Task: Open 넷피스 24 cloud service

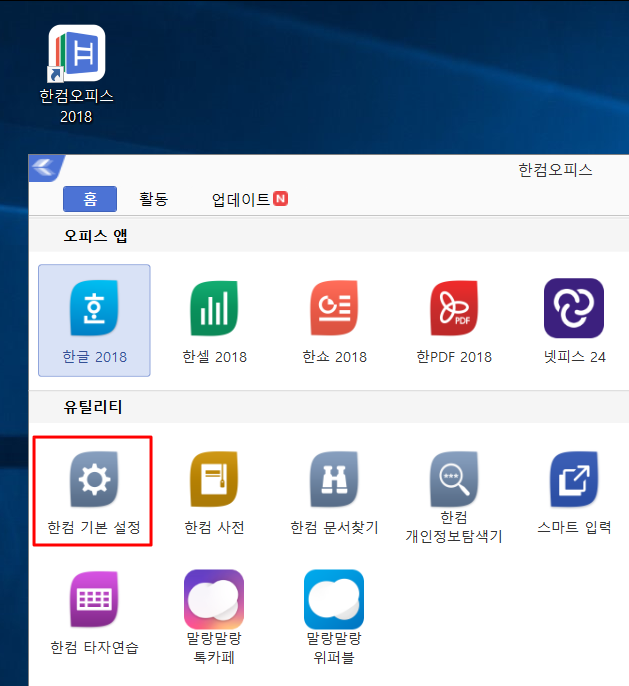Action: [x=574, y=309]
